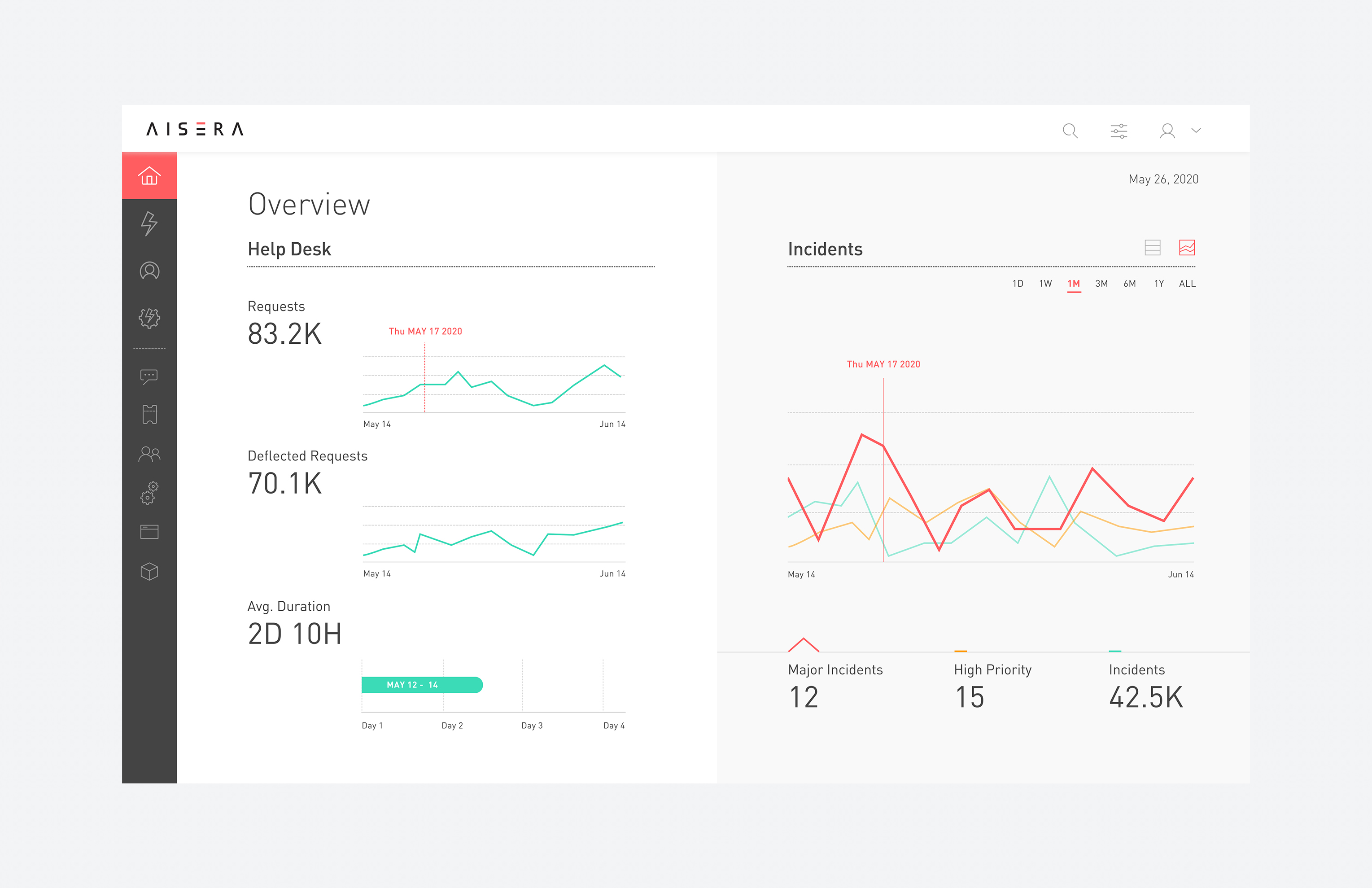Open the two-people users sidebar icon

pyautogui.click(x=149, y=455)
